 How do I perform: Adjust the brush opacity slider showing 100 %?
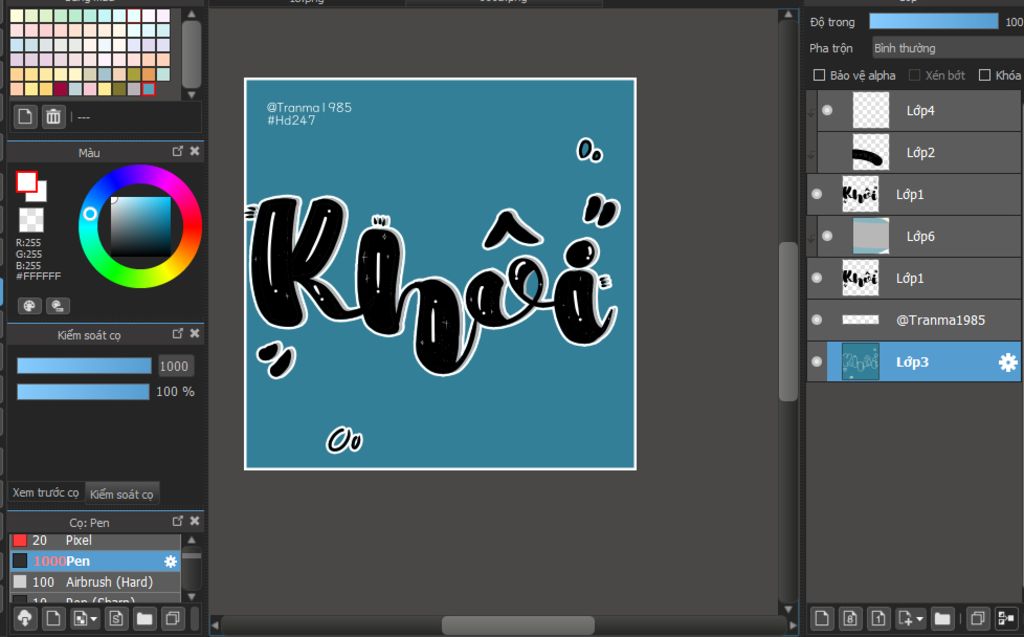click(83, 391)
